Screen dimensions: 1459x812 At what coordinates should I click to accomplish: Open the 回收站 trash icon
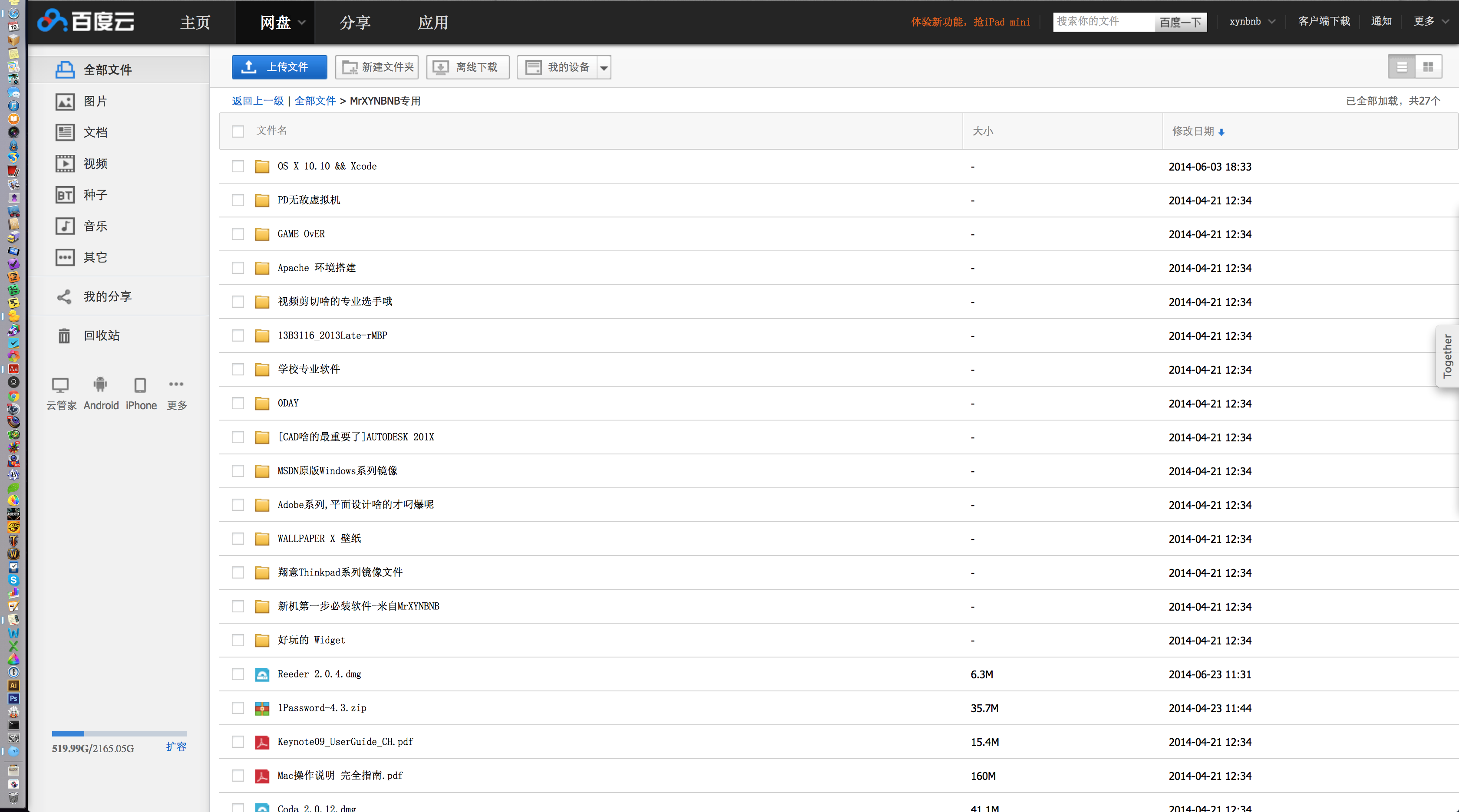(64, 336)
